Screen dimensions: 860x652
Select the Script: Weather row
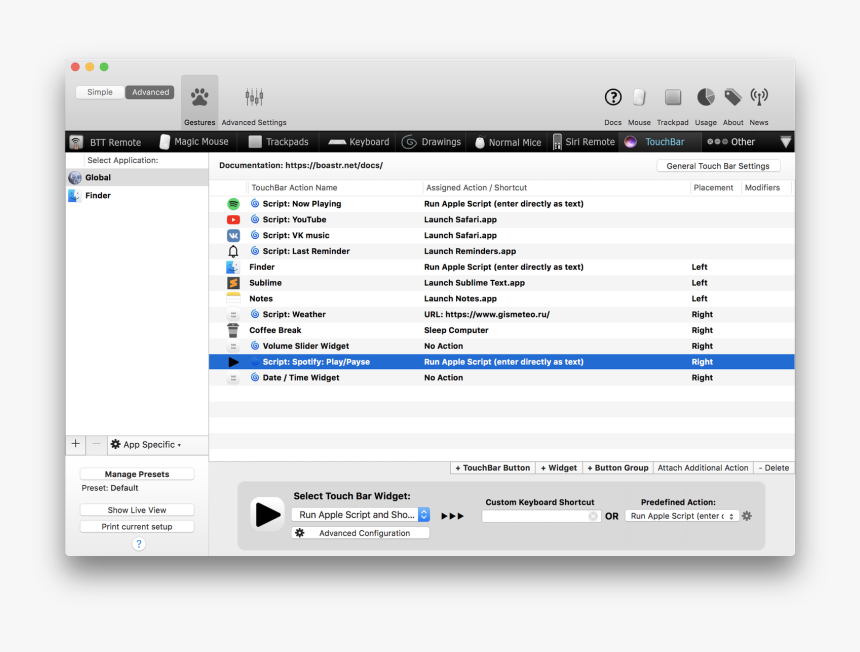[501, 315]
